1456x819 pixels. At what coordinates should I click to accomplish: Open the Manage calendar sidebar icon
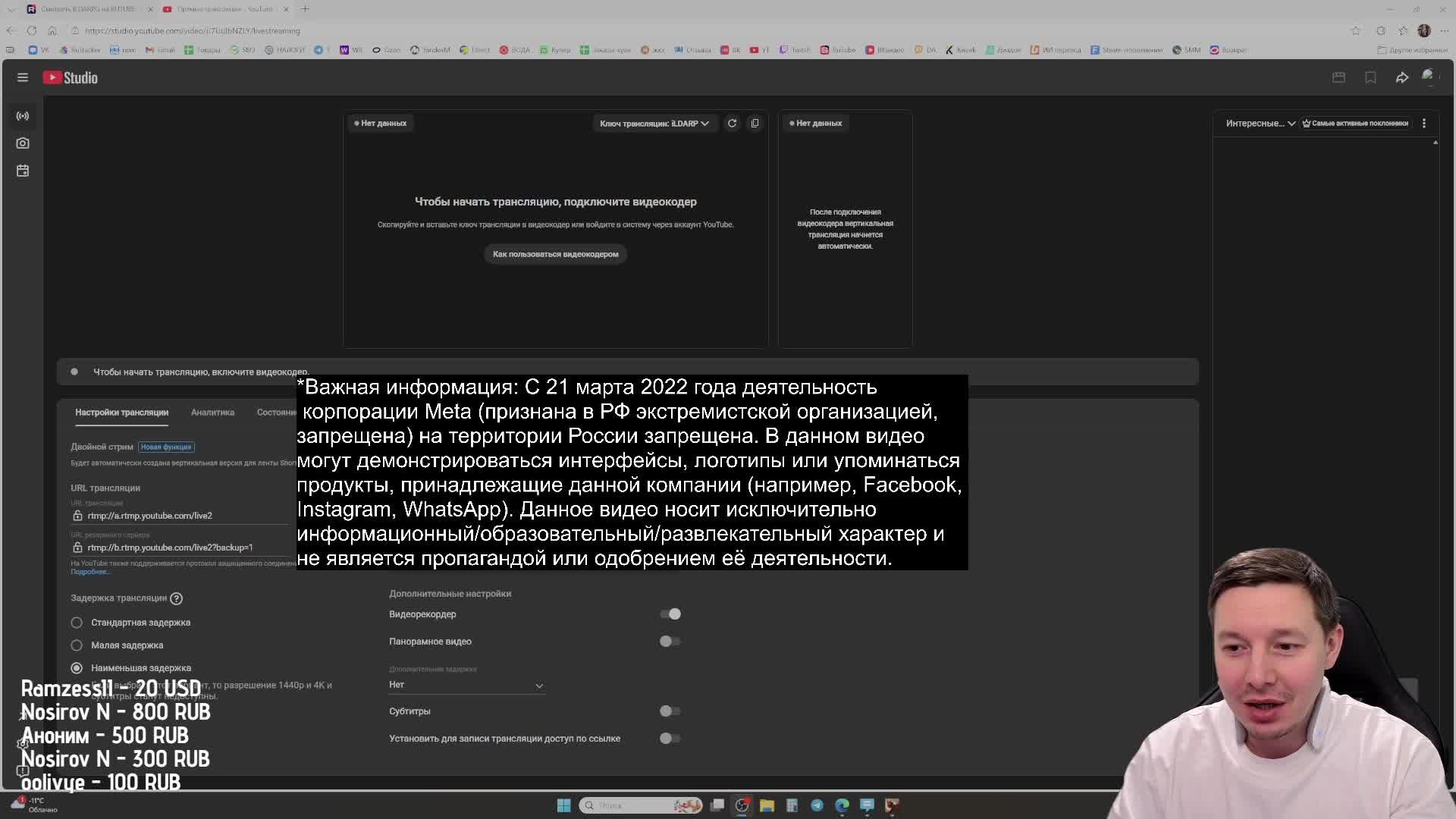[x=23, y=171]
